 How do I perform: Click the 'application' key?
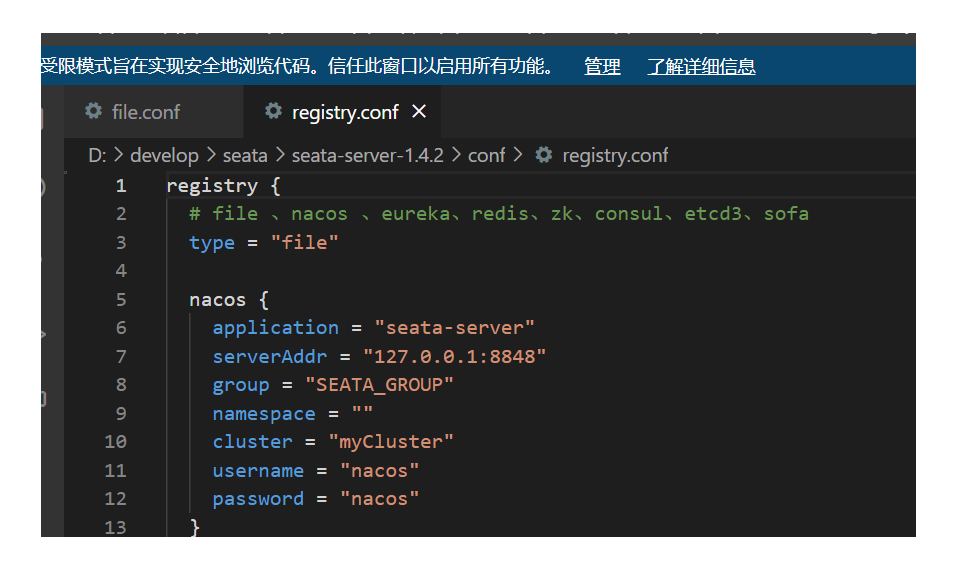click(275, 329)
